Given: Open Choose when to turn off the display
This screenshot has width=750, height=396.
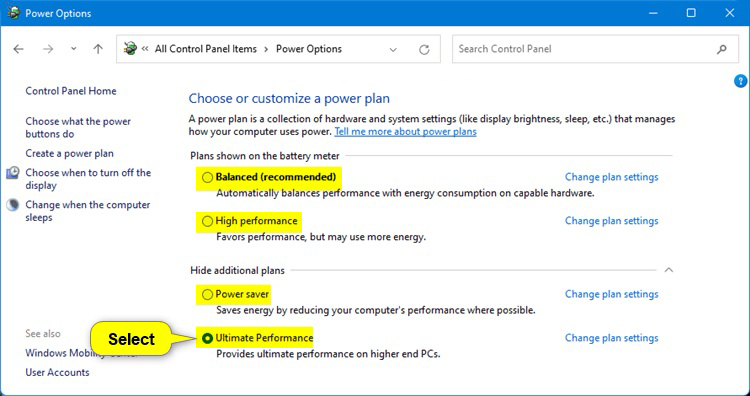Looking at the screenshot, I should pos(88,179).
